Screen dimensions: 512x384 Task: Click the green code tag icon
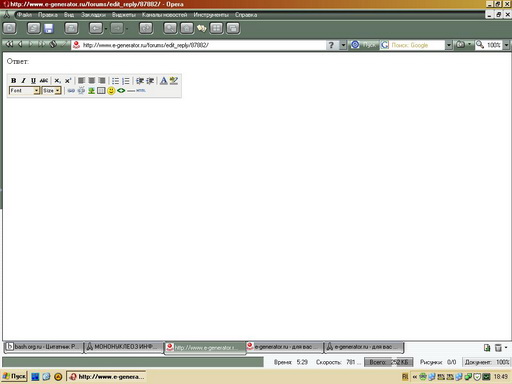(x=121, y=91)
